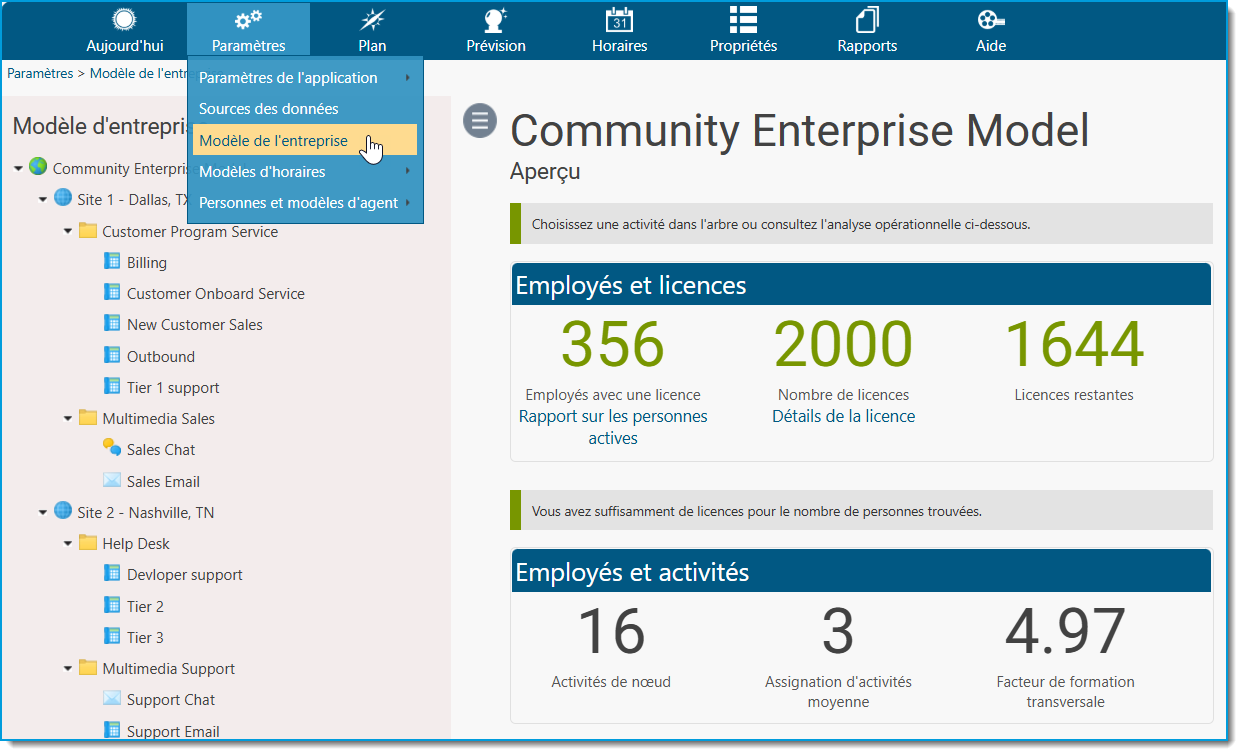This screenshot has width=1242, height=755.
Task: Select Billing in the tree
Action: 147,263
